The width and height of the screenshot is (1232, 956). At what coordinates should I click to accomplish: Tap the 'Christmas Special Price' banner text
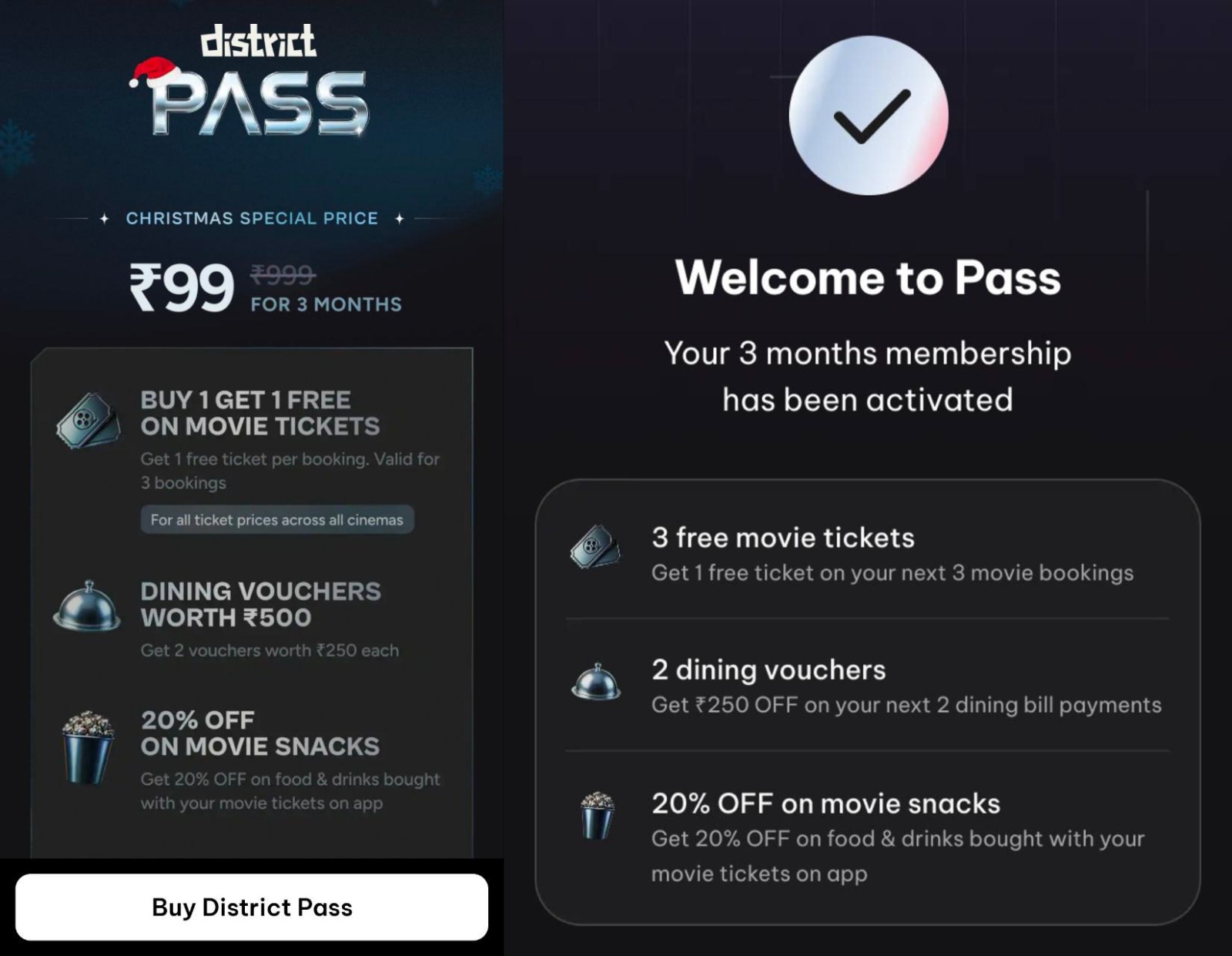[252, 218]
